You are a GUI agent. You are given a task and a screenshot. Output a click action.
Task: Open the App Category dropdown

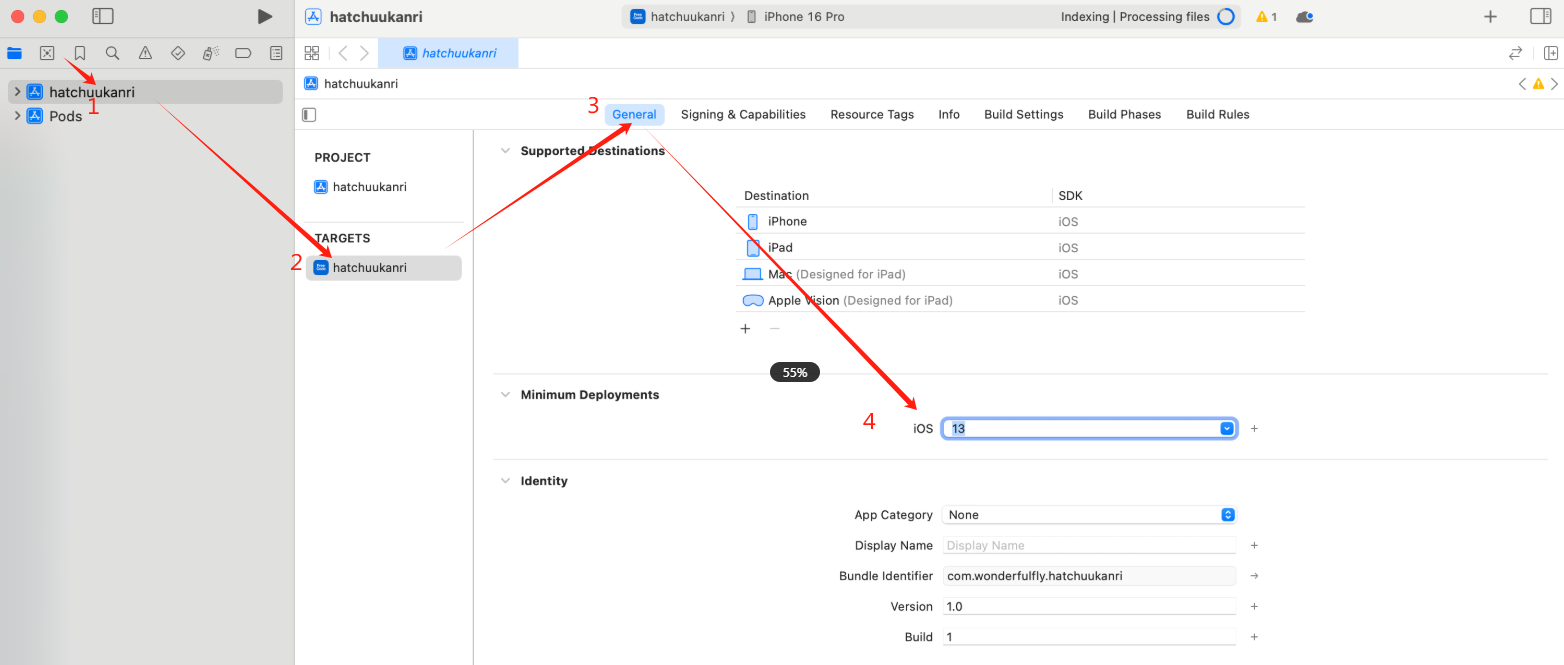pyautogui.click(x=1090, y=515)
